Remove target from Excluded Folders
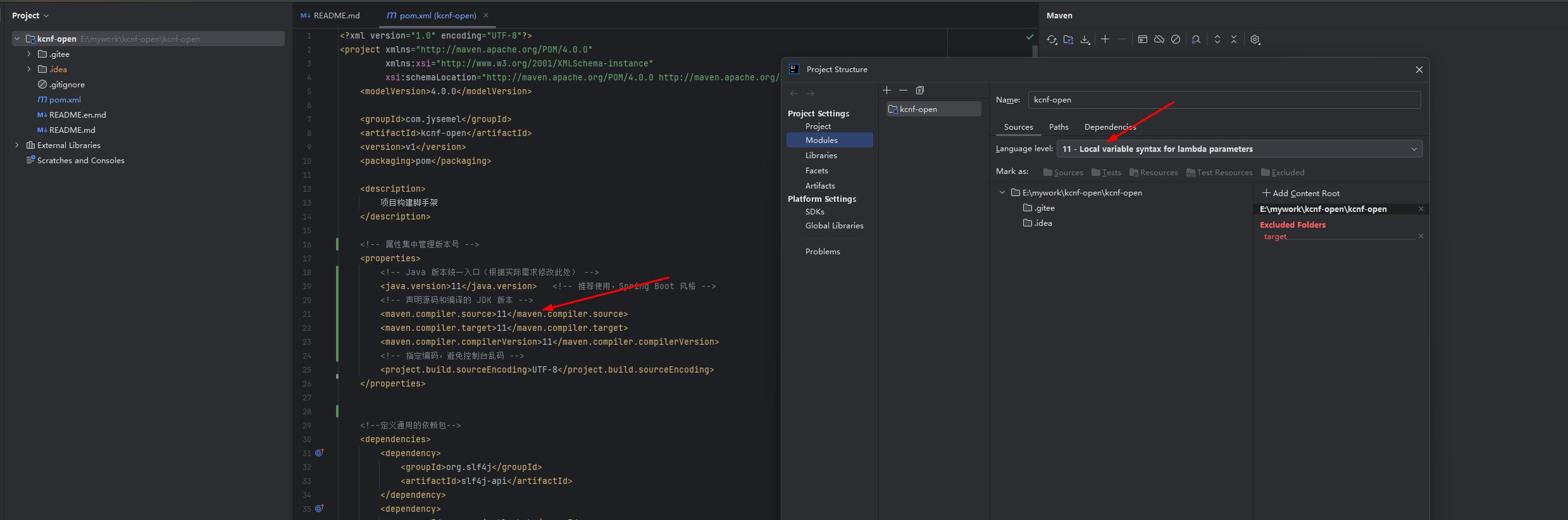The height and width of the screenshot is (520, 1568). coord(1421,237)
